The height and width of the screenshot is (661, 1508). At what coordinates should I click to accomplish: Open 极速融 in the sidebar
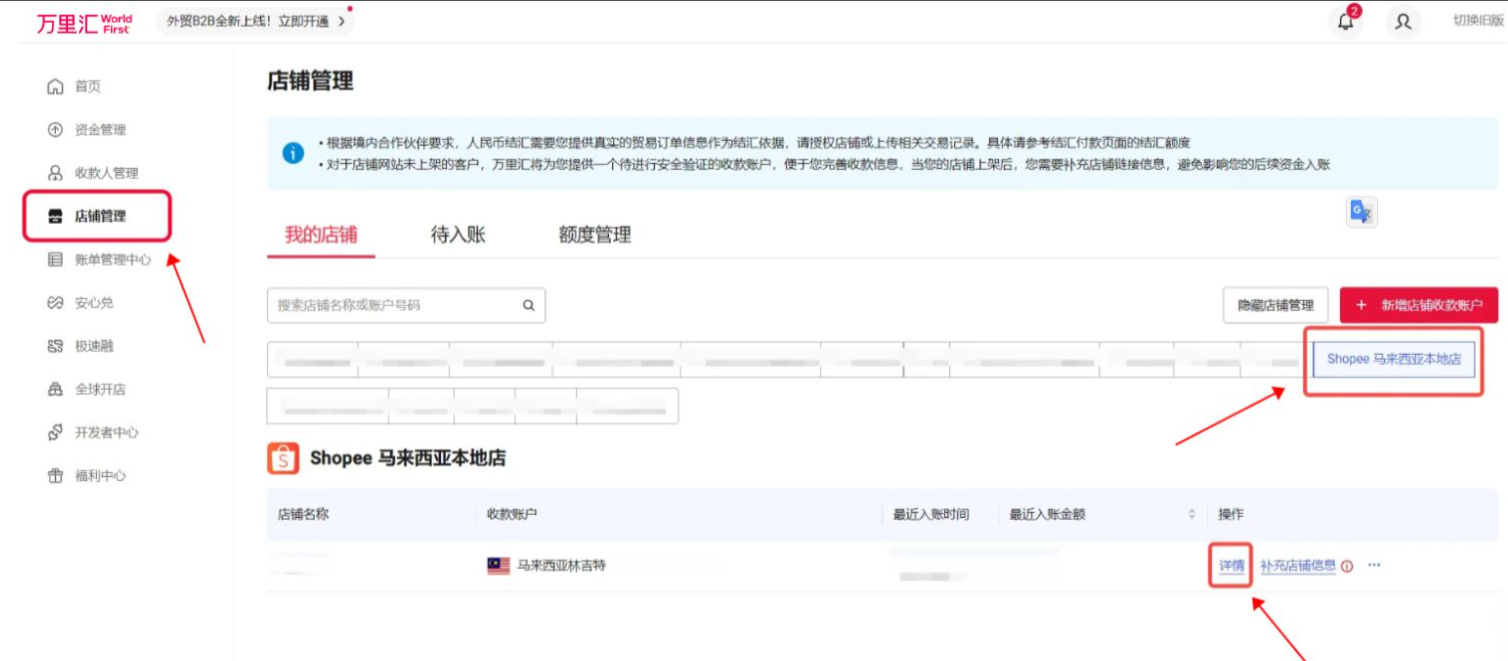pos(56,346)
